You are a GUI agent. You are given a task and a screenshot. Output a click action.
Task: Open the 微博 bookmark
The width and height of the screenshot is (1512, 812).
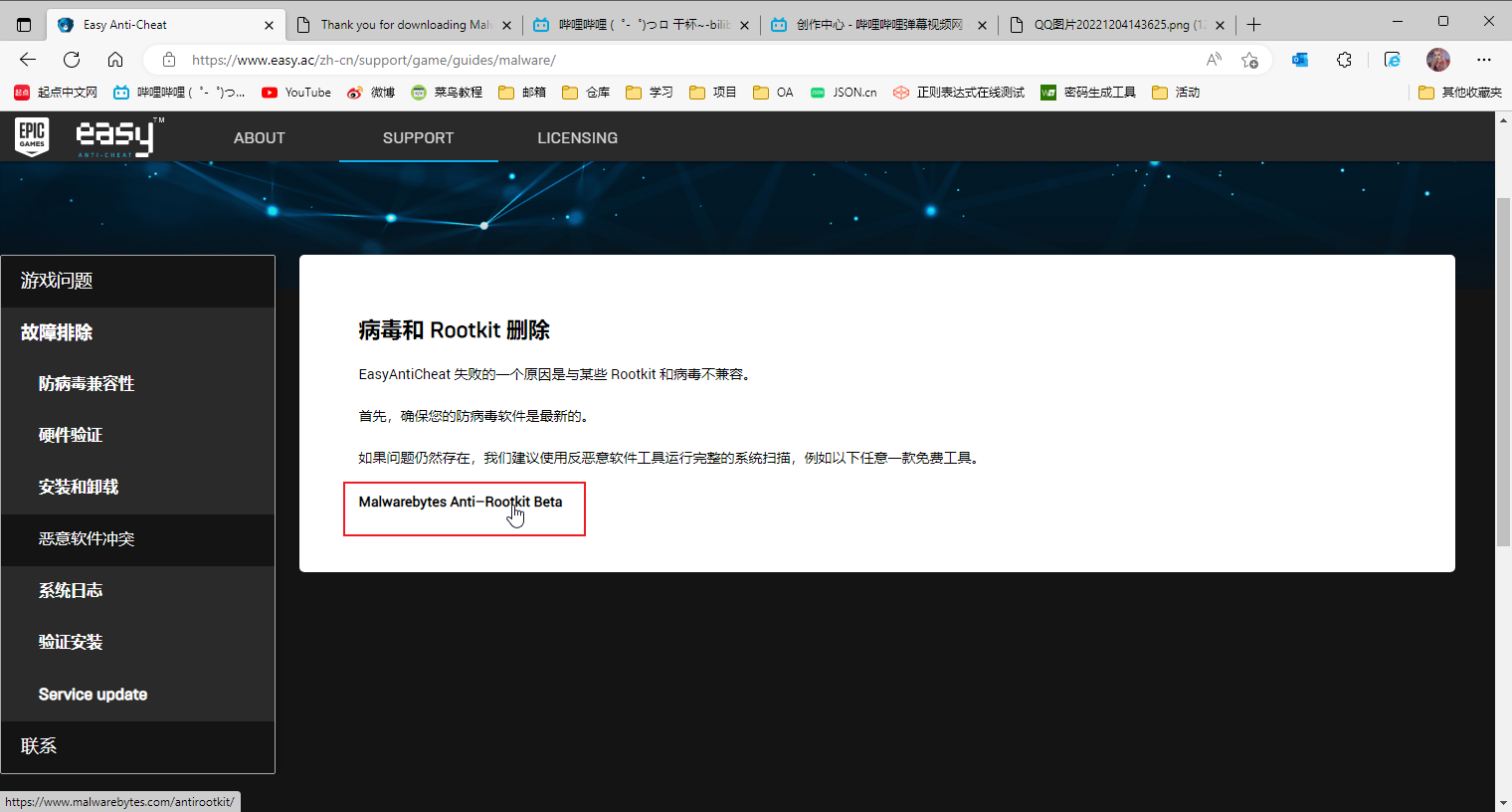371,93
